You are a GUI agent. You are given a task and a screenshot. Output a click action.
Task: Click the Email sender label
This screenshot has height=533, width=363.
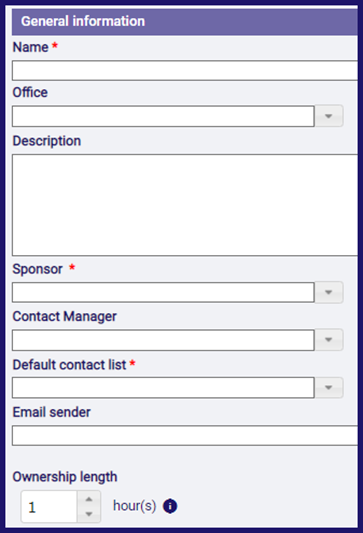[x=52, y=412]
